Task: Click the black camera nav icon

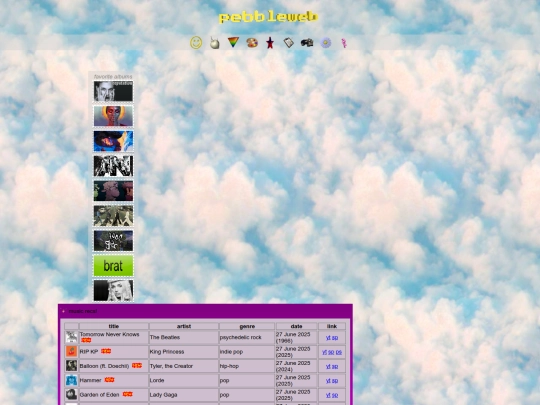Action: coord(307,43)
